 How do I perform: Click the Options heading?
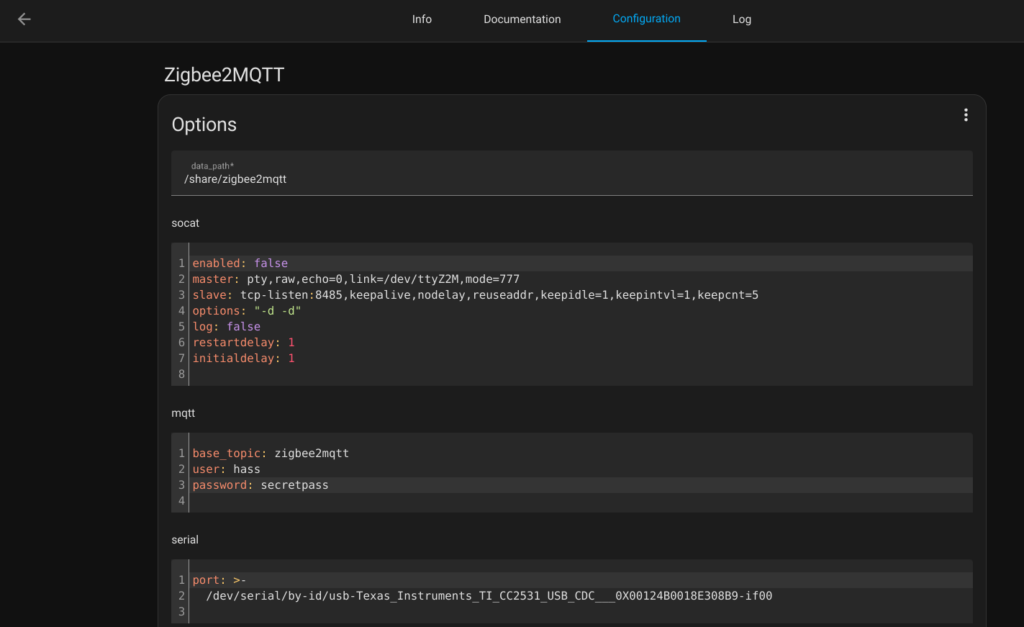pos(204,125)
